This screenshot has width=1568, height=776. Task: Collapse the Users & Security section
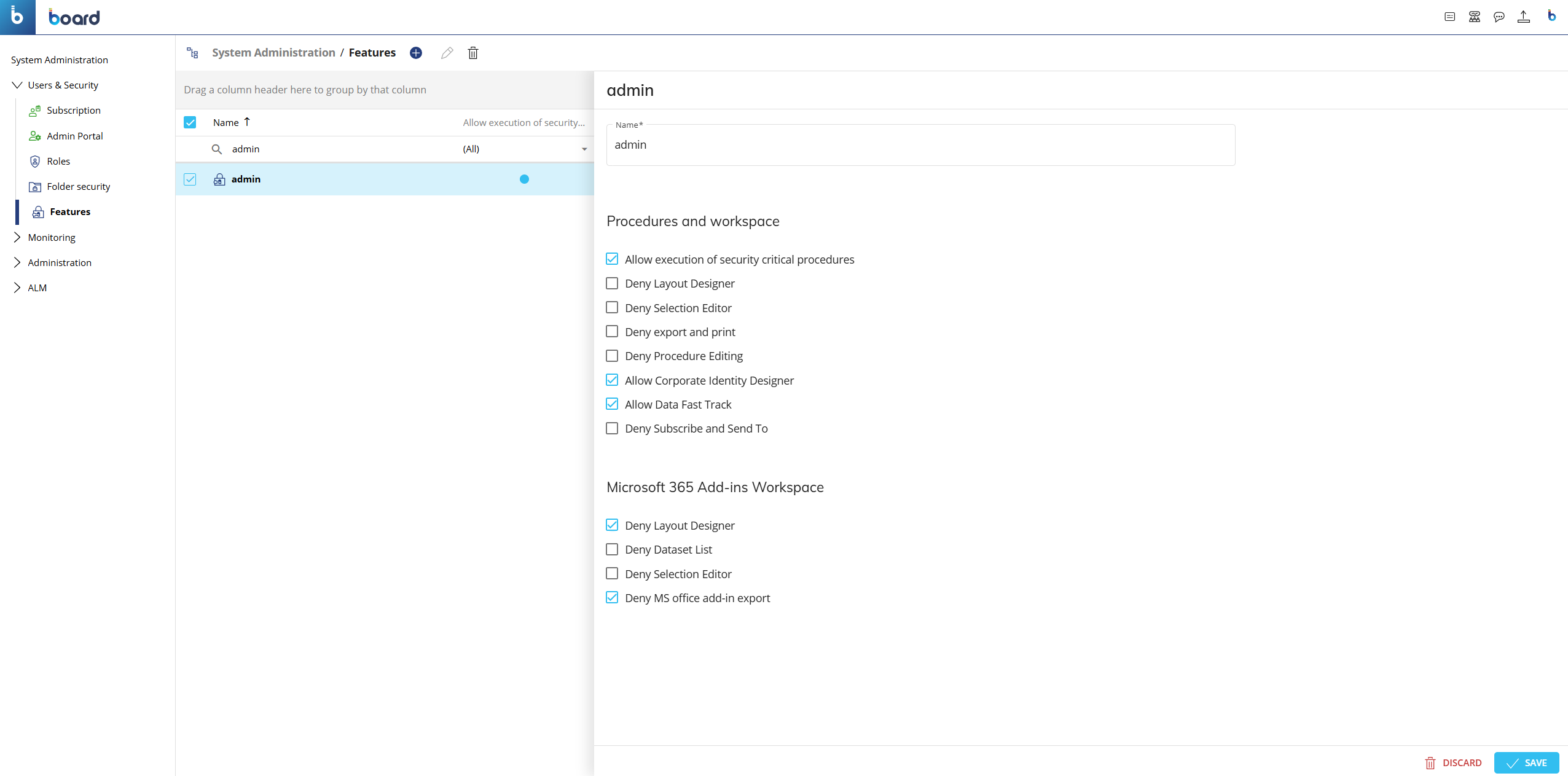[17, 85]
